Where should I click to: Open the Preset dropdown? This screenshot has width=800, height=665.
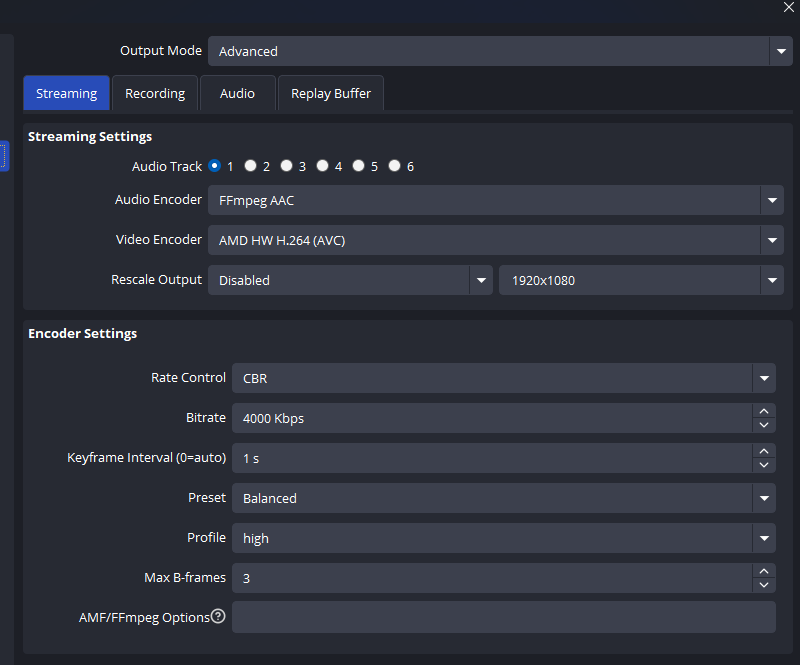click(504, 498)
